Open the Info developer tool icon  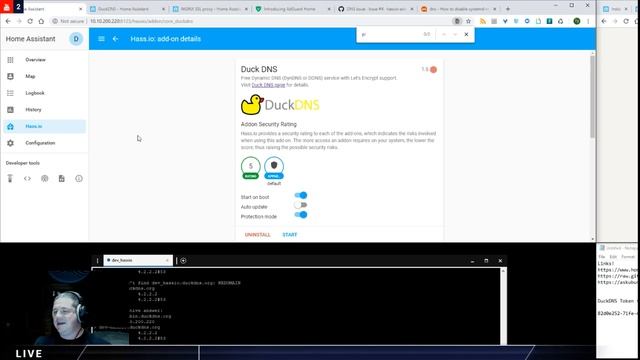click(x=79, y=178)
